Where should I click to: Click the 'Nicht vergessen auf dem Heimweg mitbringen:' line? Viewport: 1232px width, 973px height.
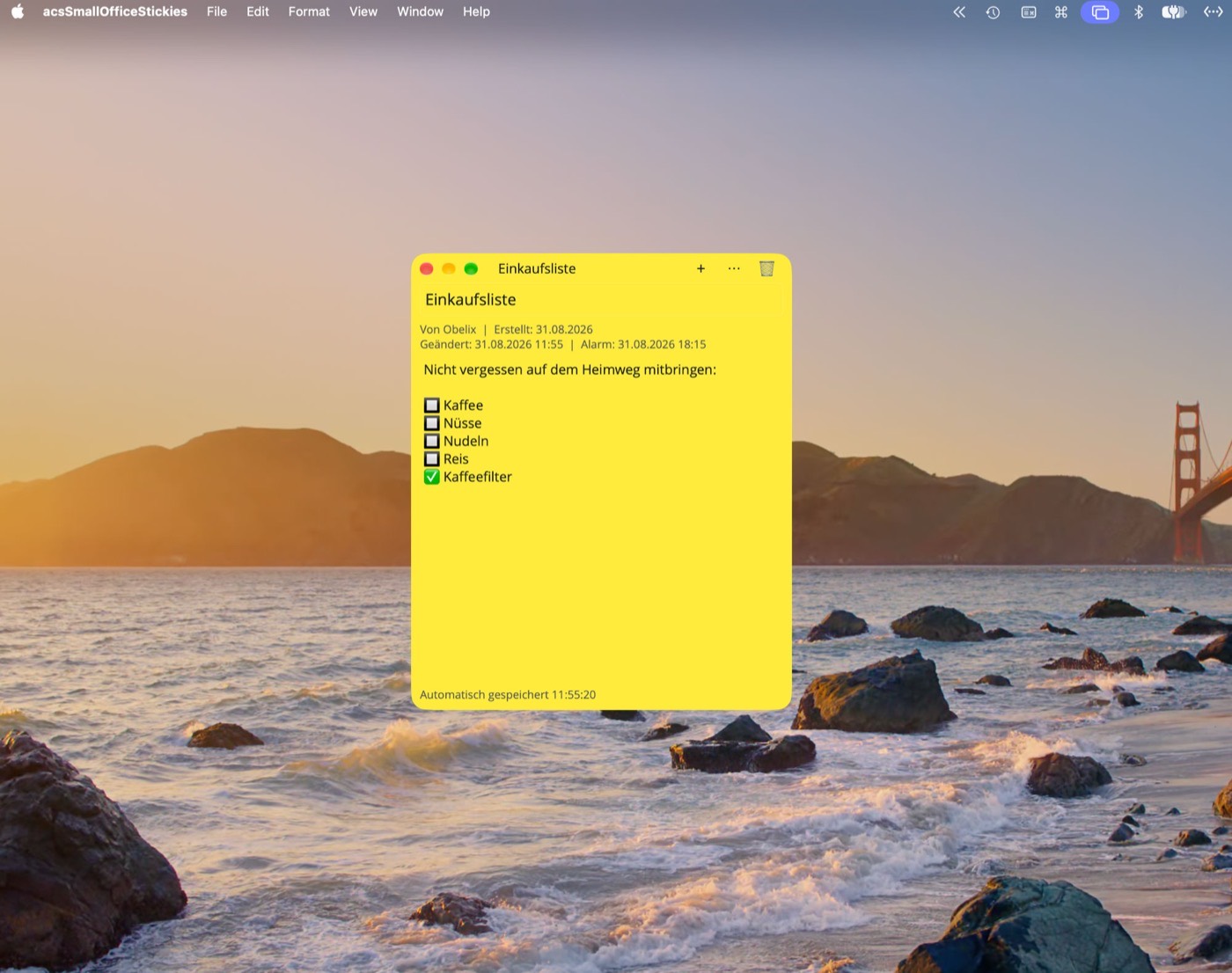pyautogui.click(x=570, y=370)
